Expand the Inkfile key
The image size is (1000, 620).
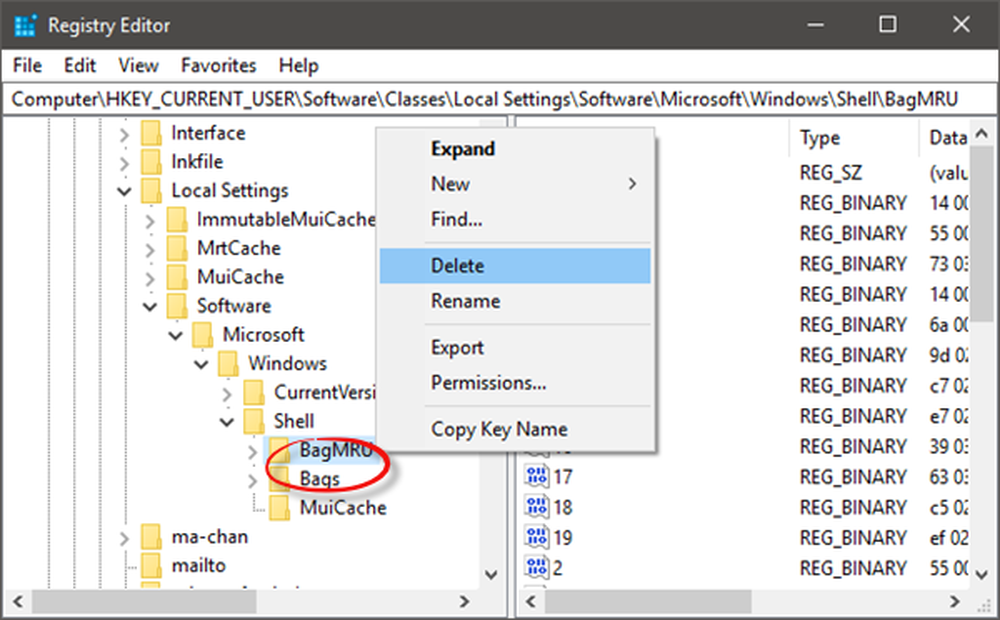click(124, 163)
